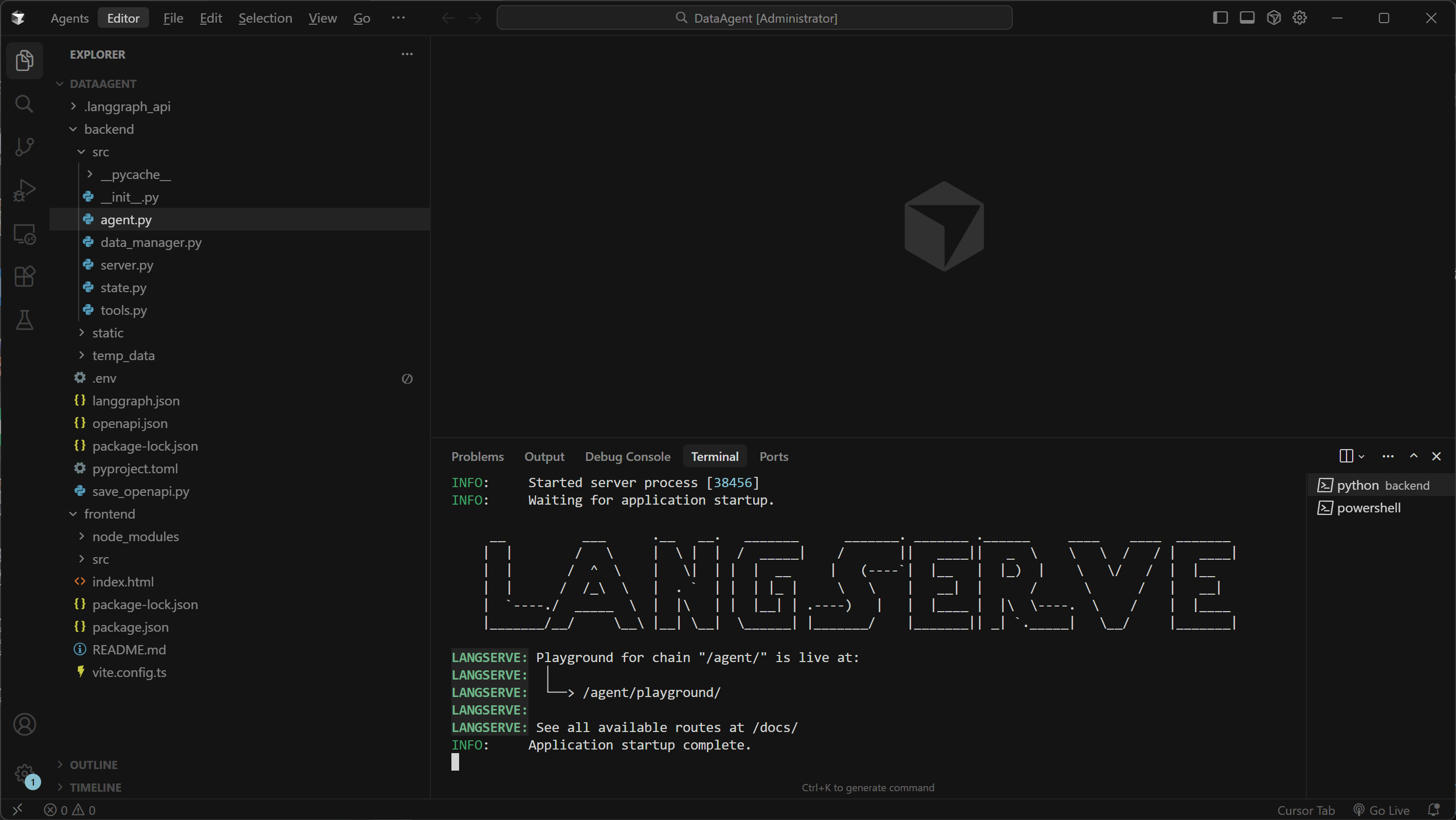Screen dimensions: 1456x820
Task: Open the Search view icon
Action: [24, 103]
